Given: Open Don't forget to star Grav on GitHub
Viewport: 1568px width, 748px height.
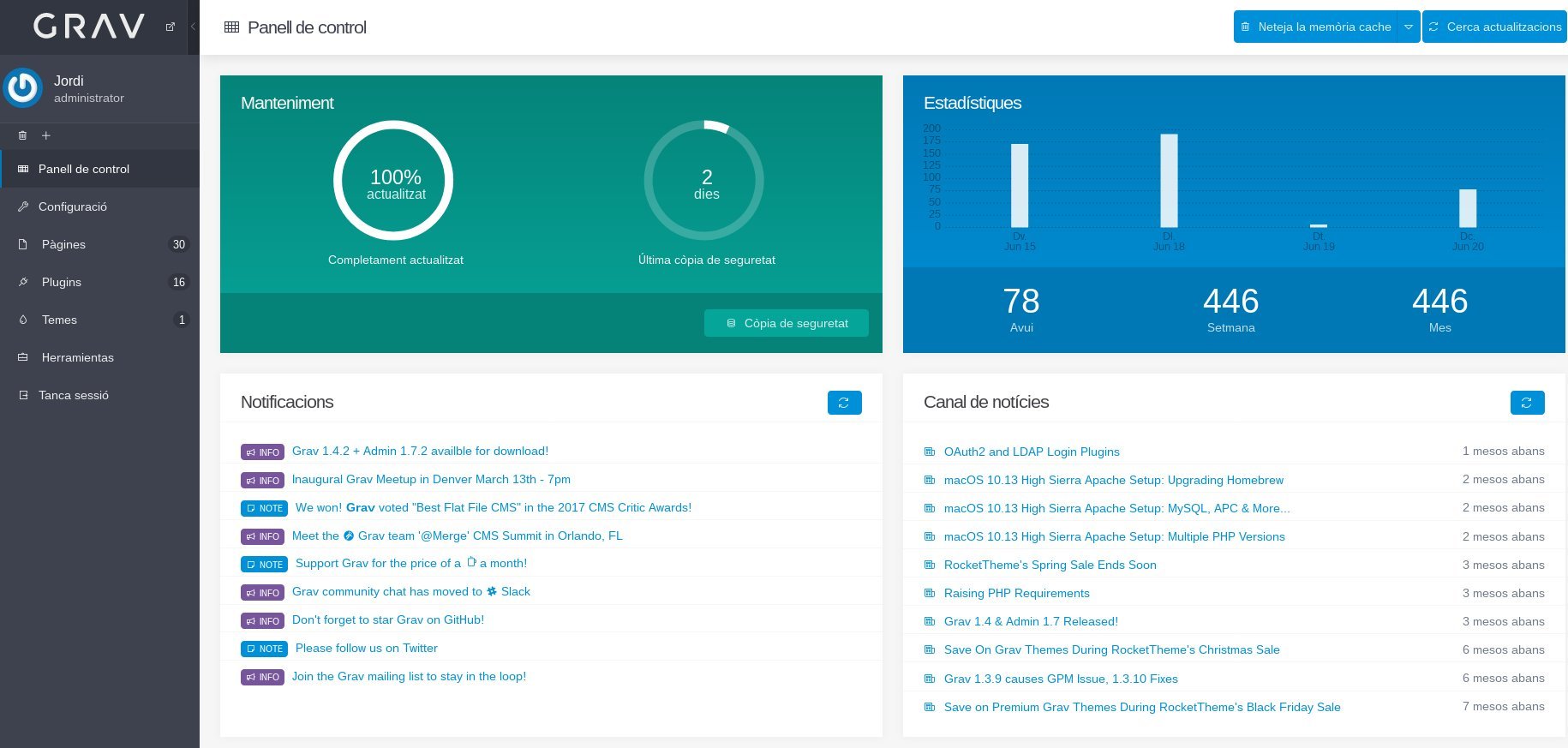Looking at the screenshot, I should (388, 619).
